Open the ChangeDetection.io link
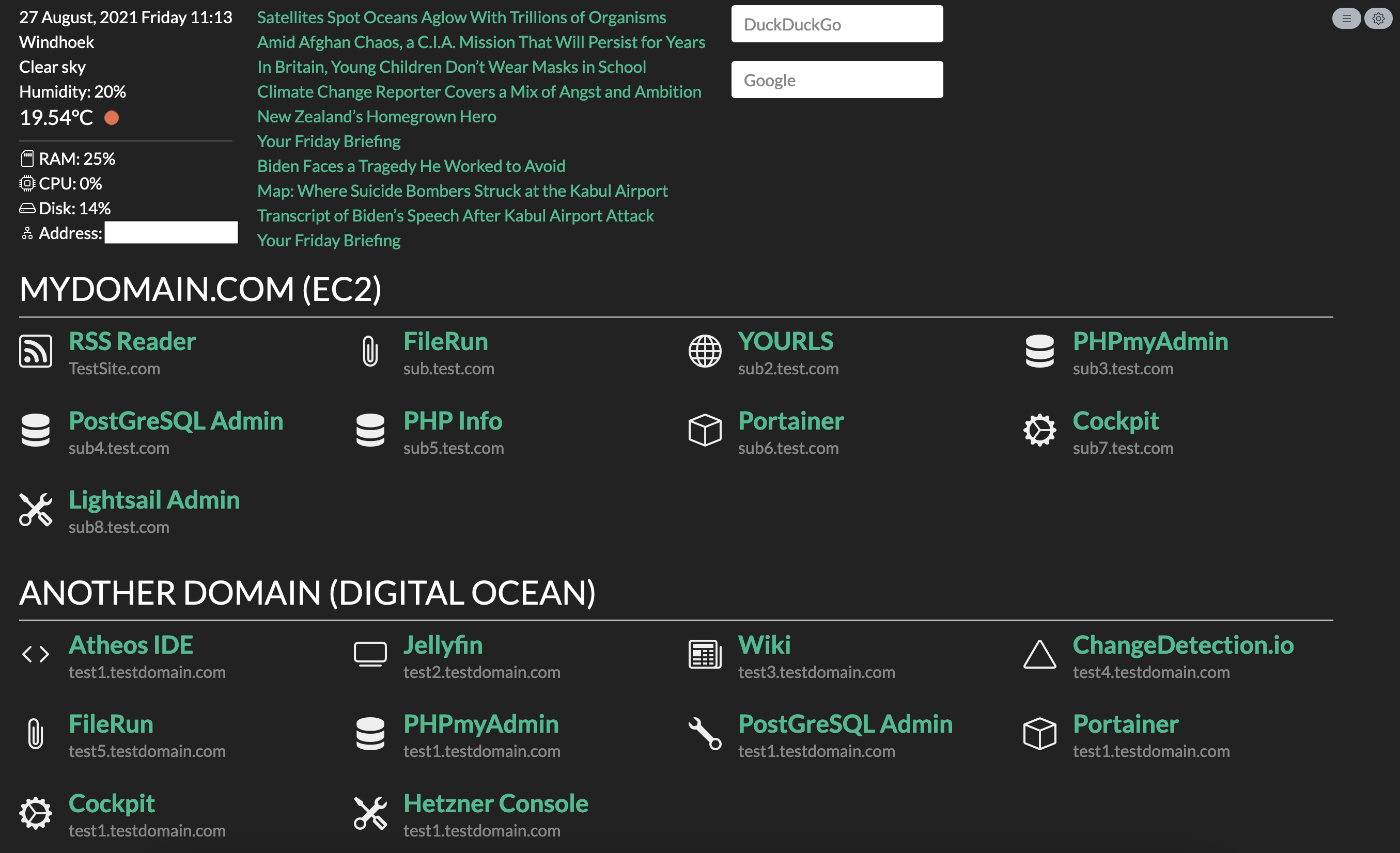 click(1184, 645)
